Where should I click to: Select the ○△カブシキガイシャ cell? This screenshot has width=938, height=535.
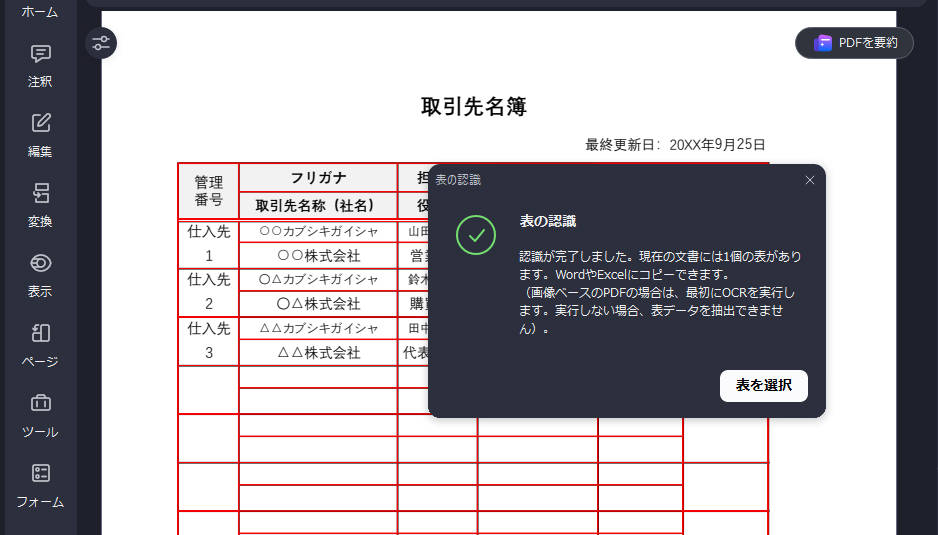[x=318, y=279]
